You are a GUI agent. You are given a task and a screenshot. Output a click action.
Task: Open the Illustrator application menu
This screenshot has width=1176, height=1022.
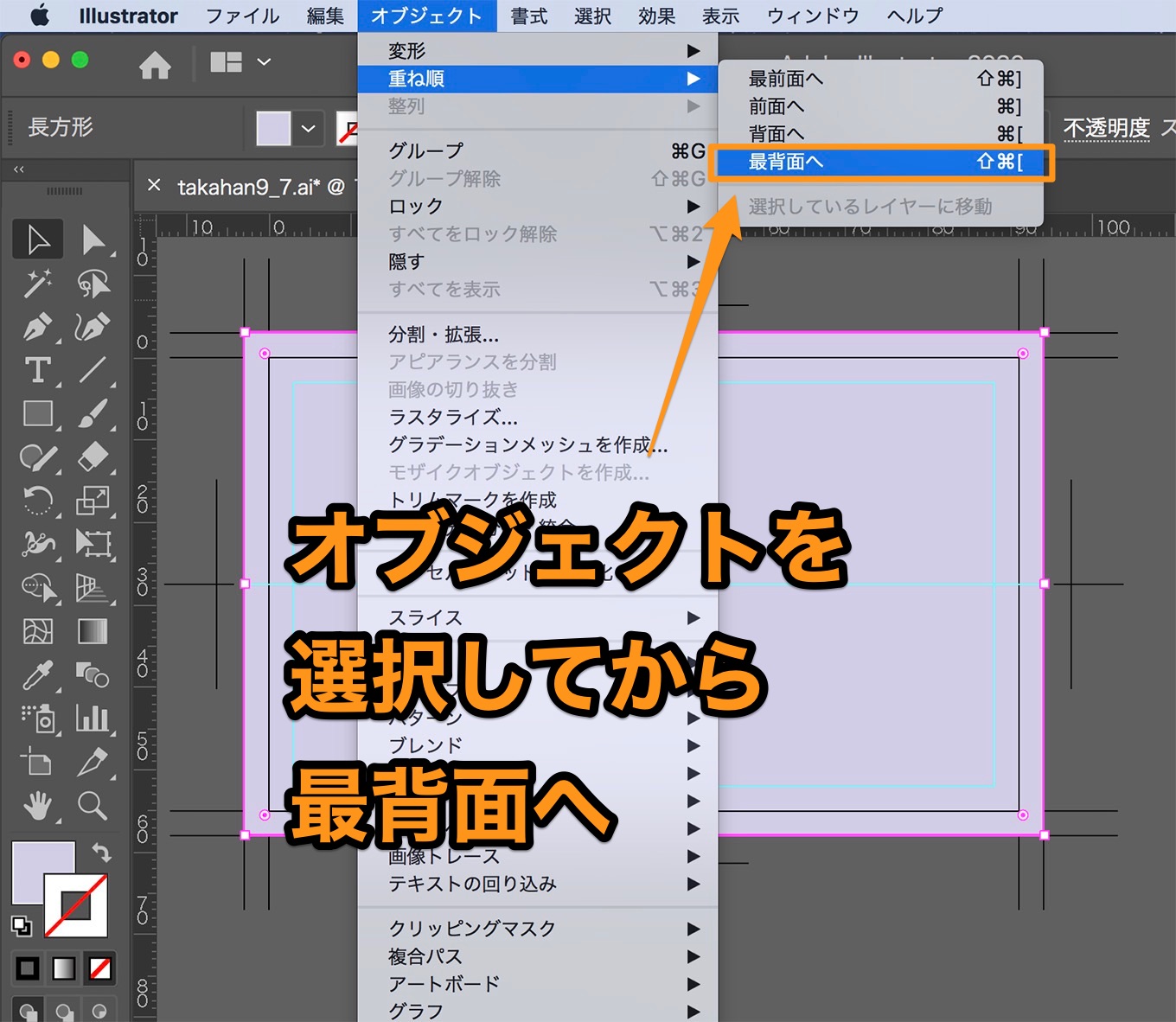[x=128, y=16]
